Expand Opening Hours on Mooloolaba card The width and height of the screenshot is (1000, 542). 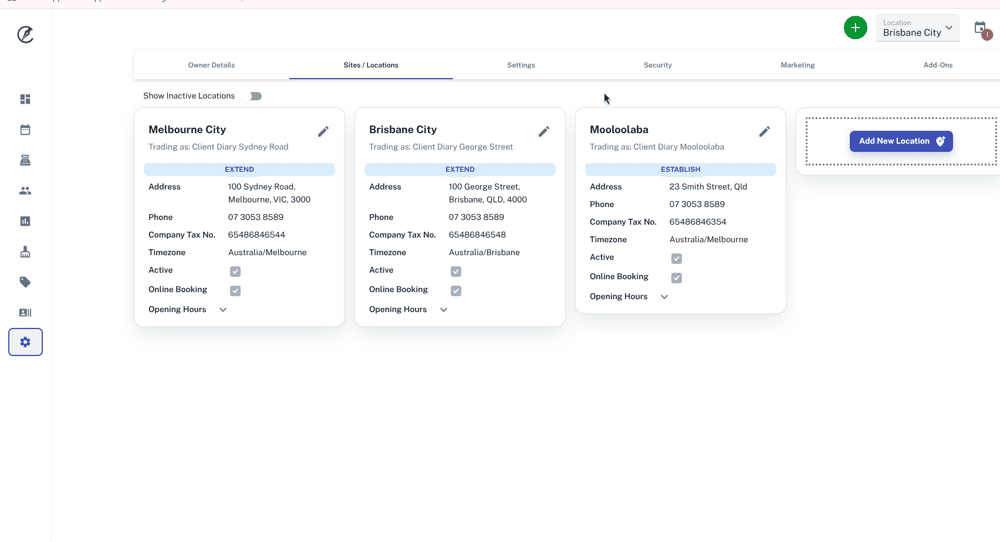(x=664, y=297)
